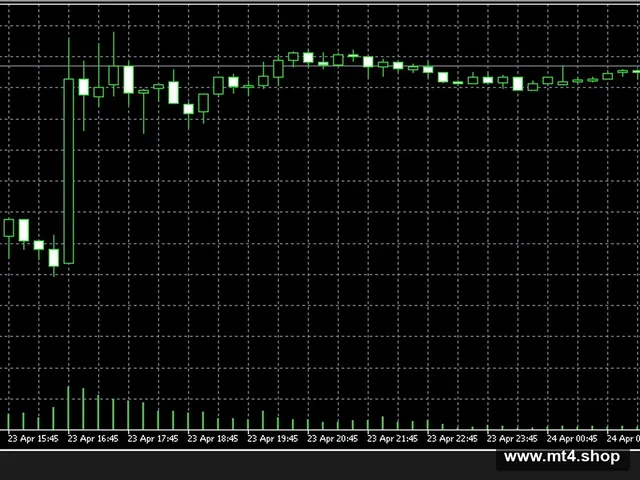Select the '23 Apr 18:45' time label
Image resolution: width=640 pixels, height=480 pixels.
coord(213,439)
